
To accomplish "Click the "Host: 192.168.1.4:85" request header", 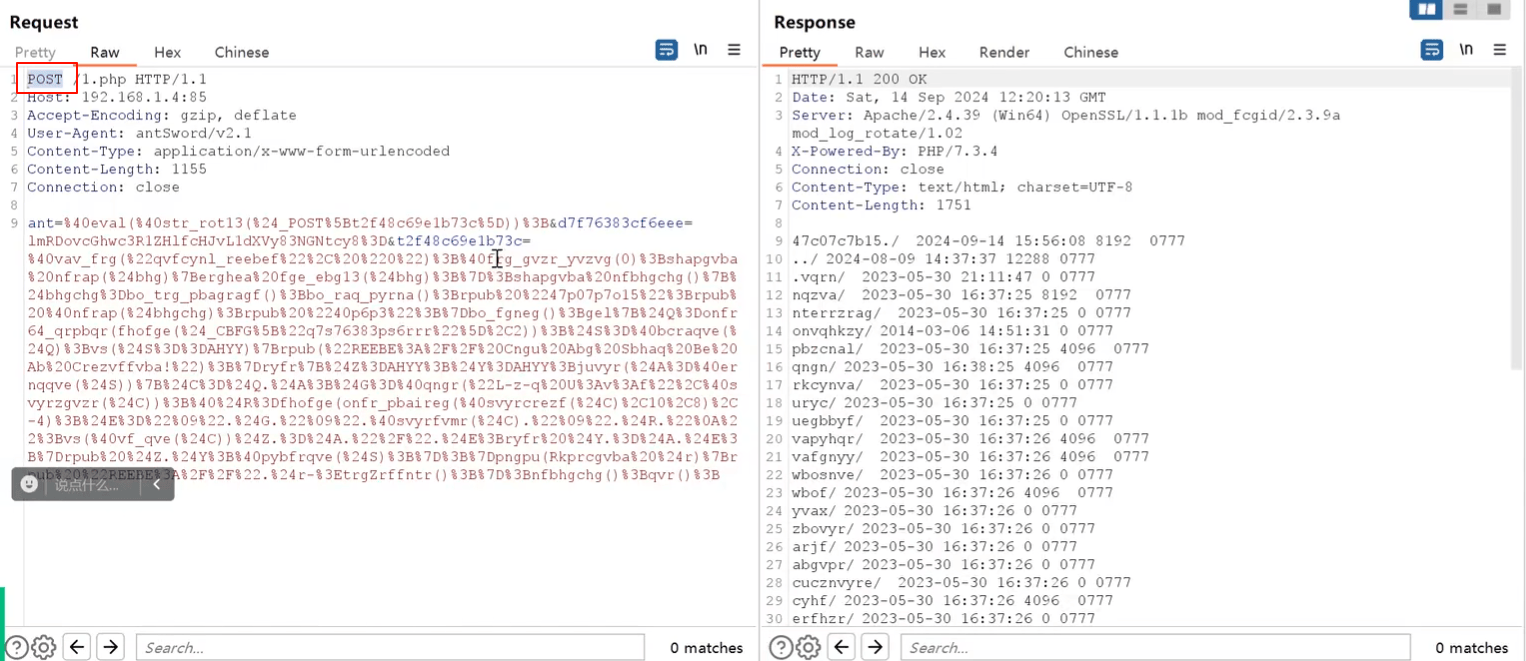I will point(117,97).
